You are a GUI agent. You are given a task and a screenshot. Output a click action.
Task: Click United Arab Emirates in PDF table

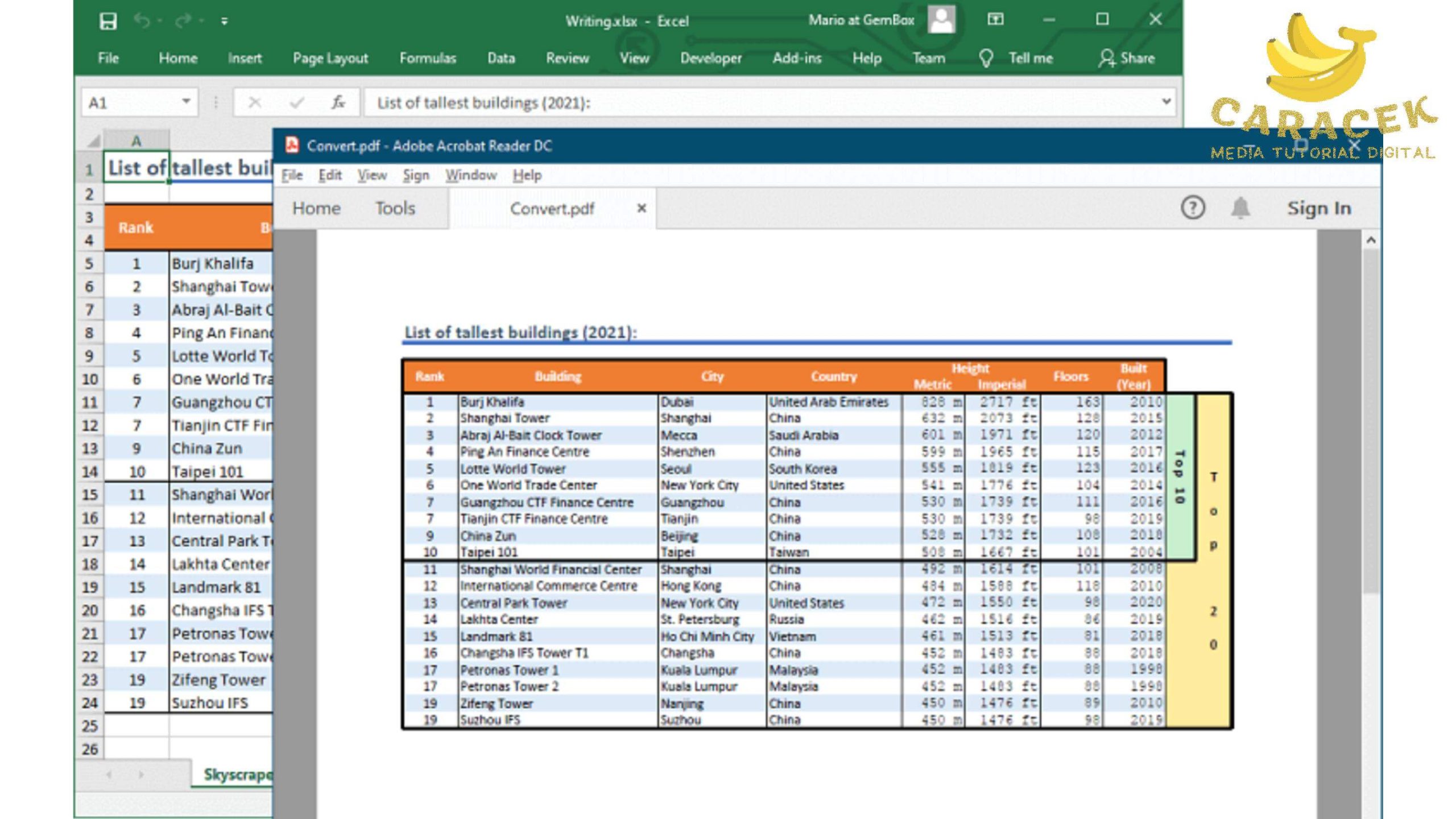tap(829, 402)
